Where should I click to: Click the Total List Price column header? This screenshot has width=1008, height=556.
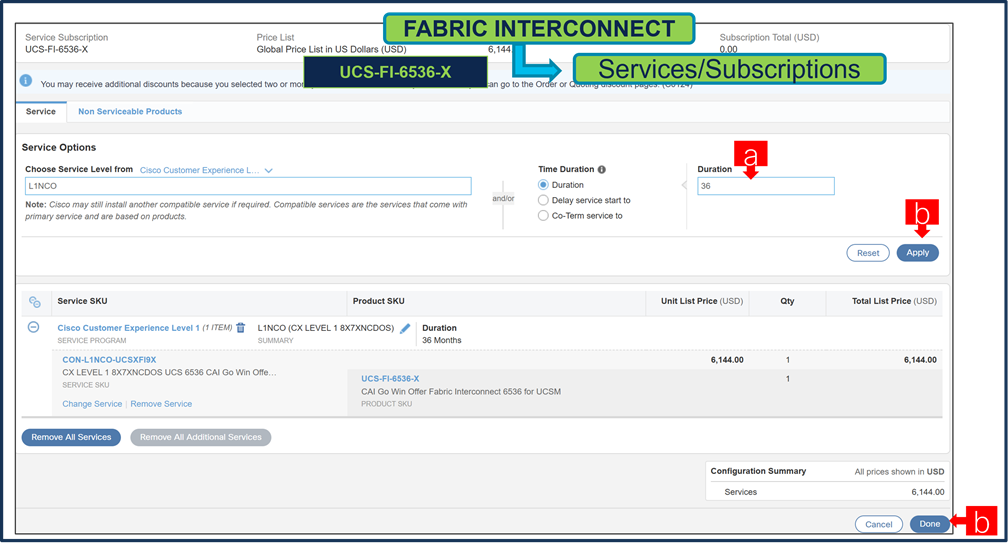pyautogui.click(x=894, y=301)
